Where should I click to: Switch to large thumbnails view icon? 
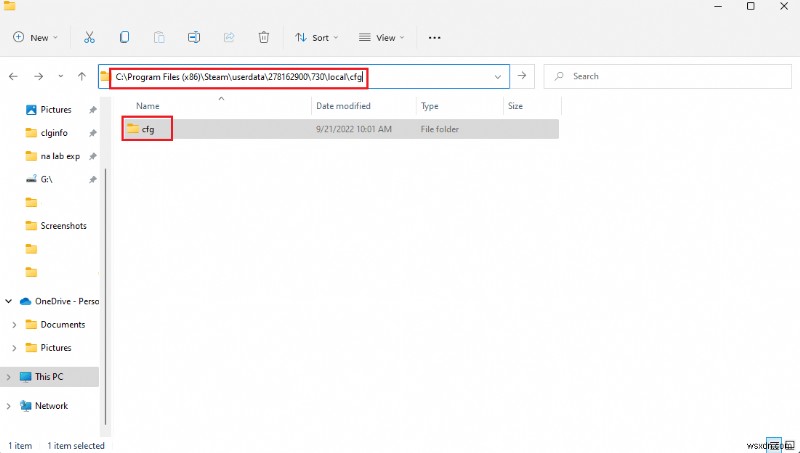point(789,445)
